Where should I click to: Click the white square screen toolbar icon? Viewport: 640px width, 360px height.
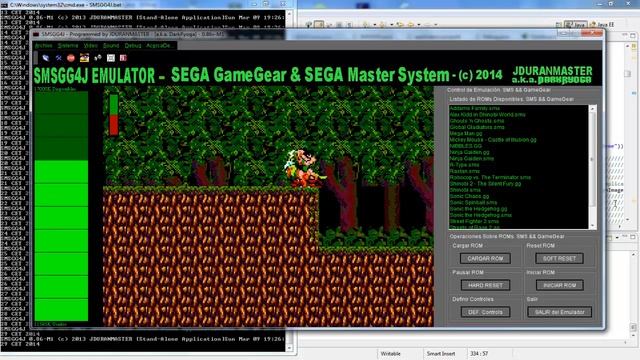(111, 58)
